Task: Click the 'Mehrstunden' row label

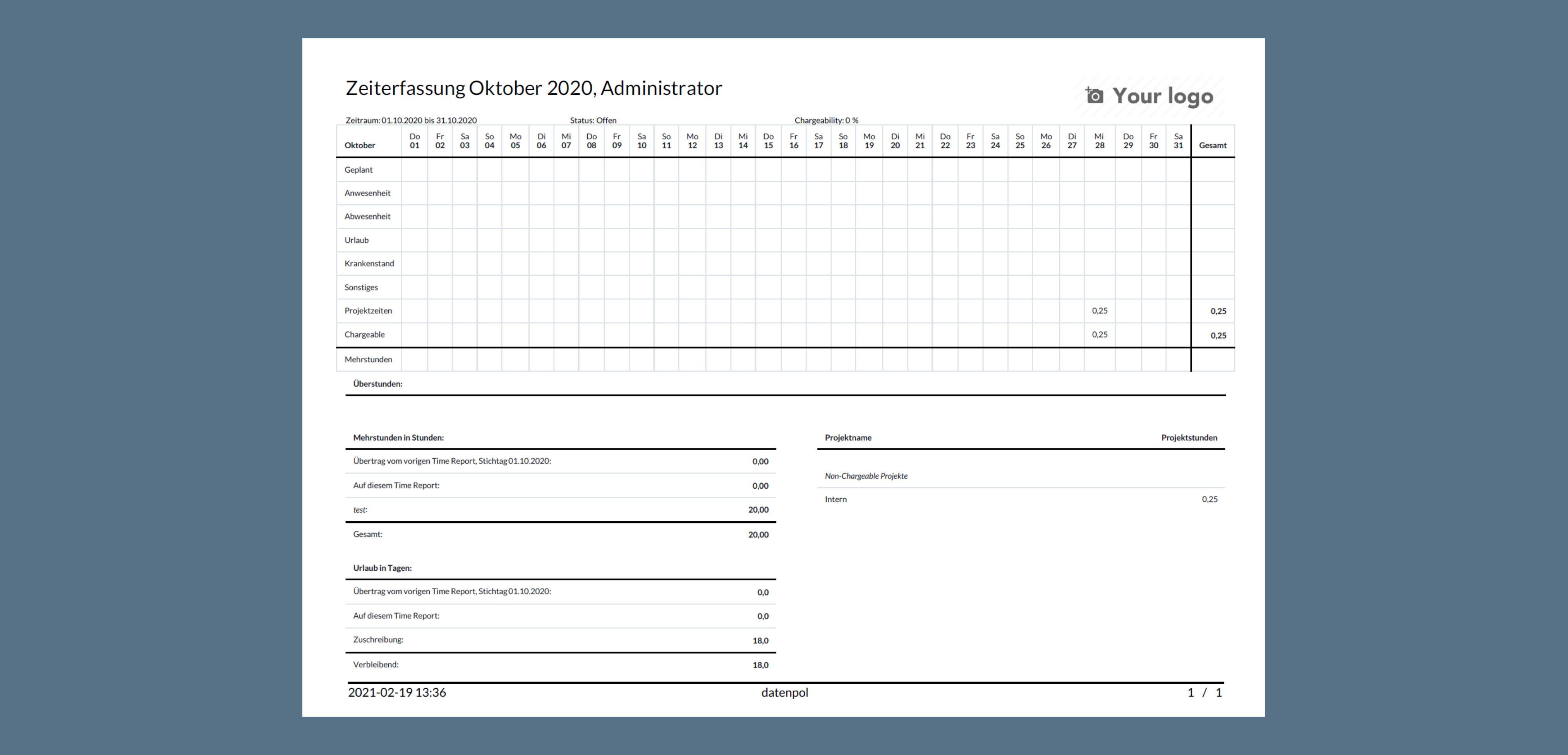Action: [368, 359]
